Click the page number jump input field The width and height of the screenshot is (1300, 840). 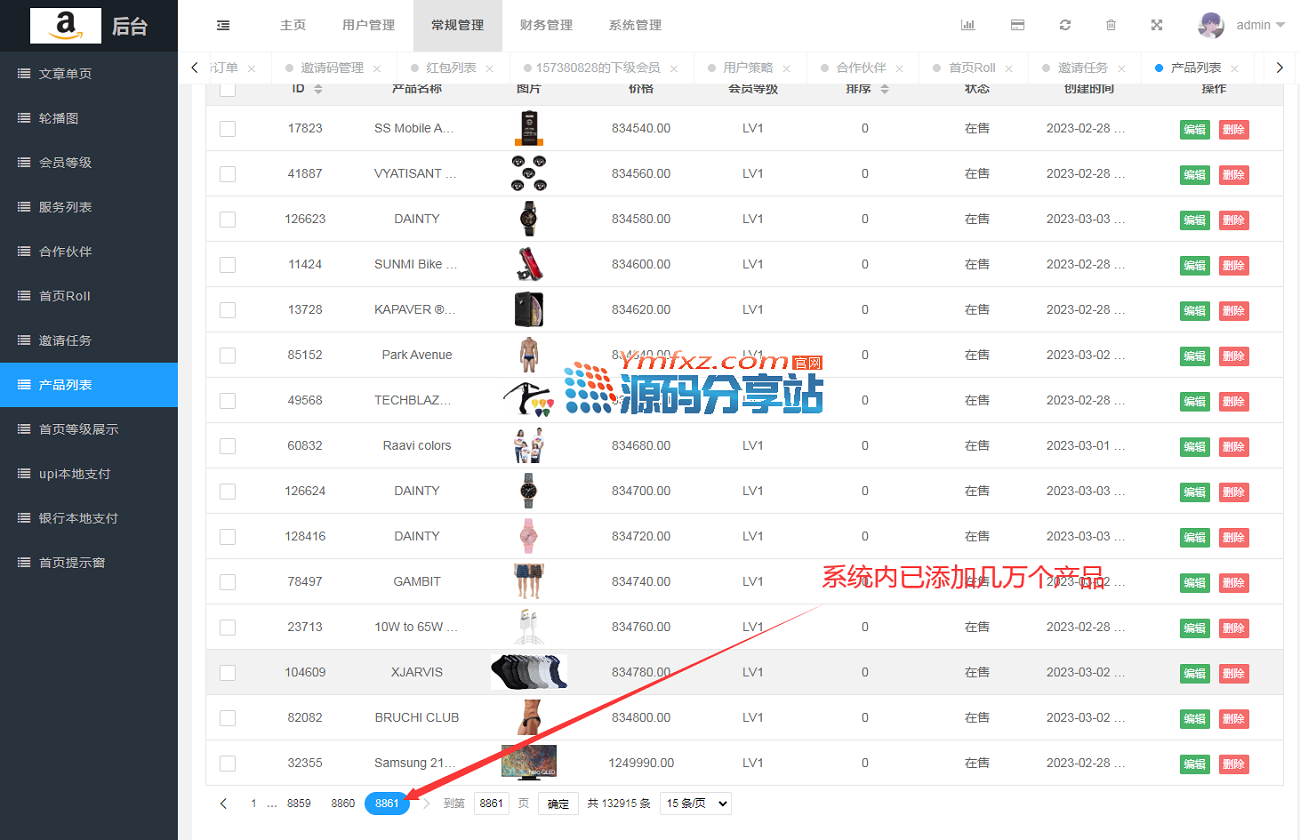click(490, 803)
